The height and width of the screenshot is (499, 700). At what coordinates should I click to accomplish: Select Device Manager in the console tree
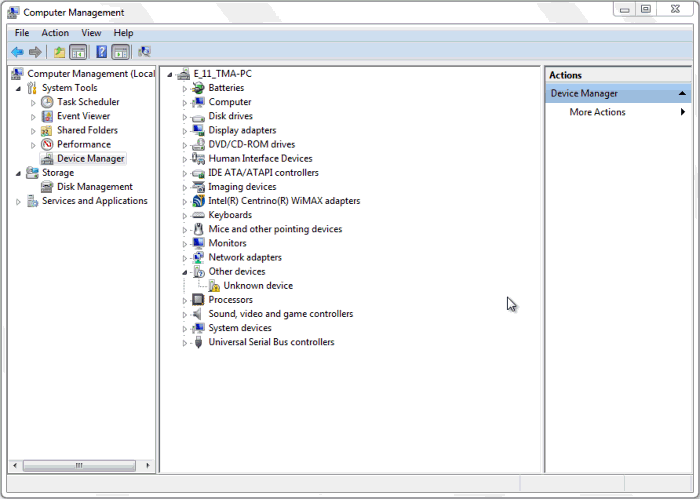point(91,159)
